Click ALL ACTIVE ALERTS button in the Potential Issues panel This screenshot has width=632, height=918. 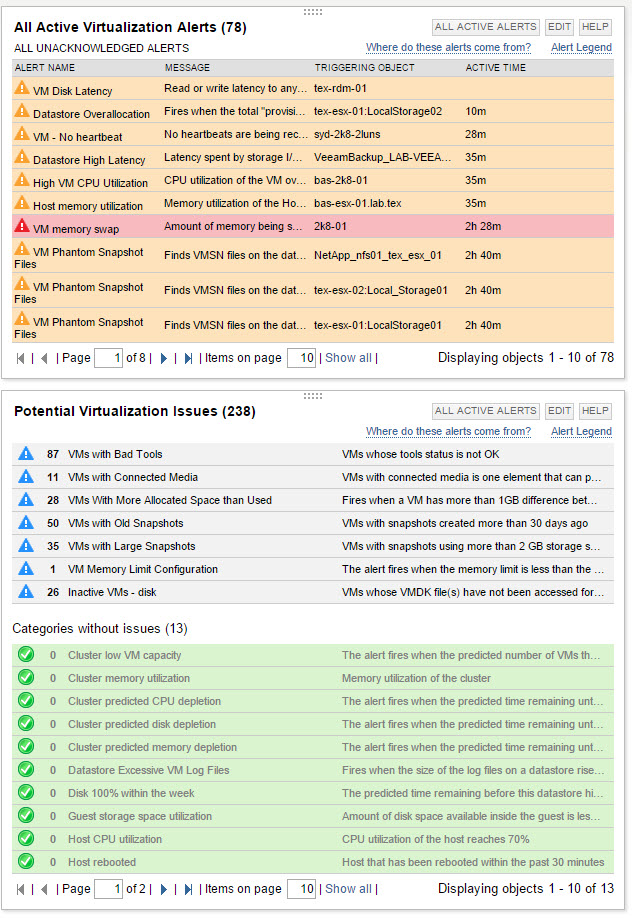click(486, 411)
